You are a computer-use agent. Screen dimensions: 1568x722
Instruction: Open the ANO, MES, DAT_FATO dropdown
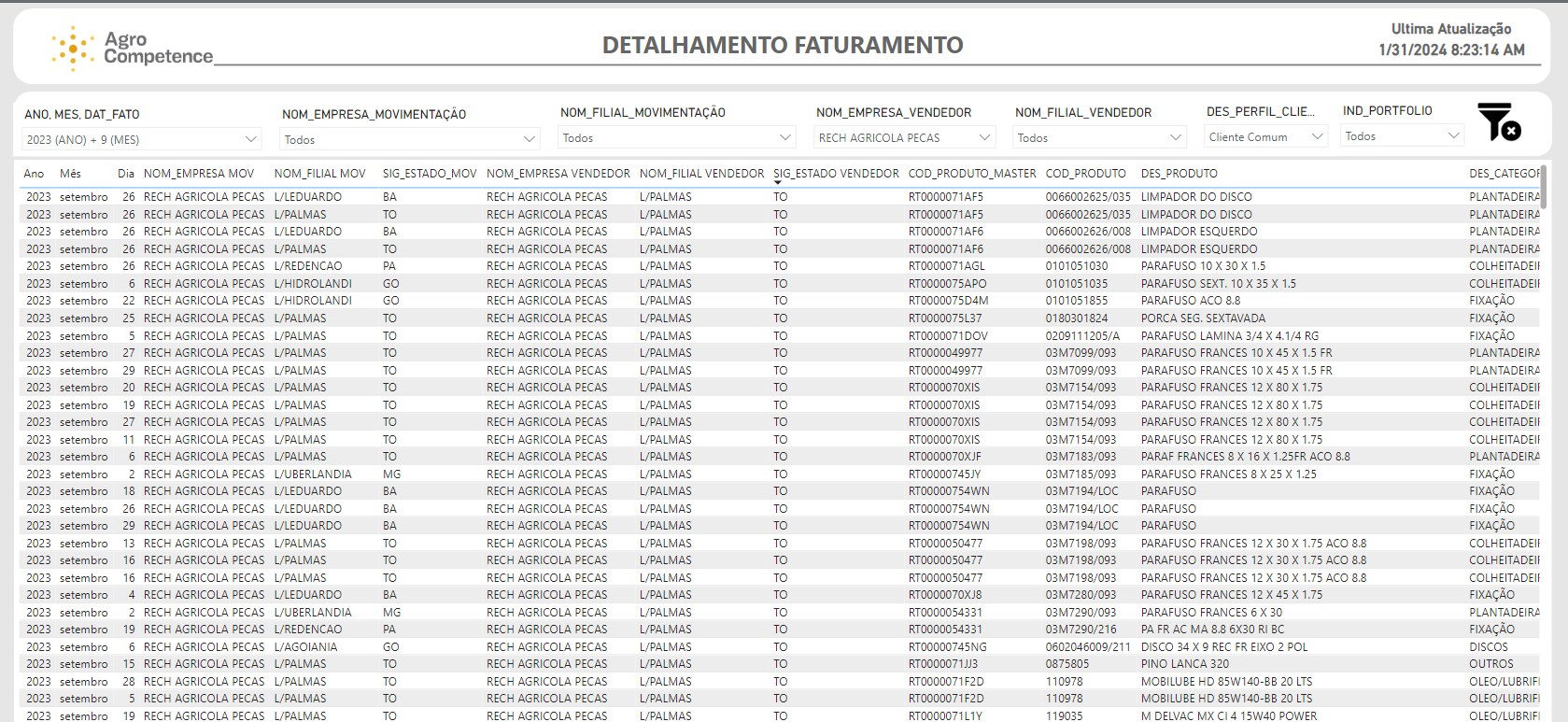(141, 139)
